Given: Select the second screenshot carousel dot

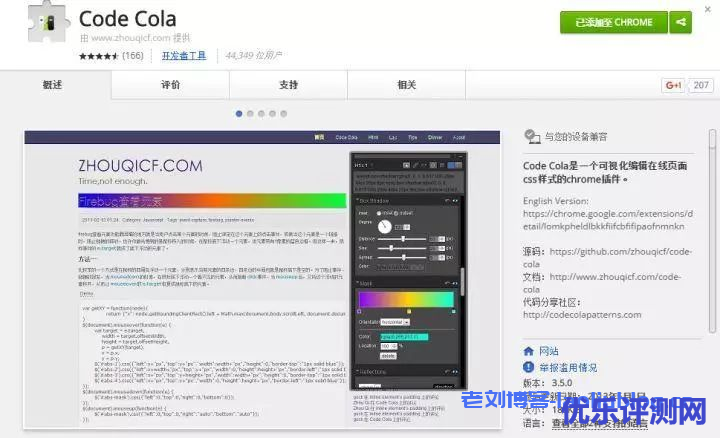Looking at the screenshot, I should tap(250, 114).
